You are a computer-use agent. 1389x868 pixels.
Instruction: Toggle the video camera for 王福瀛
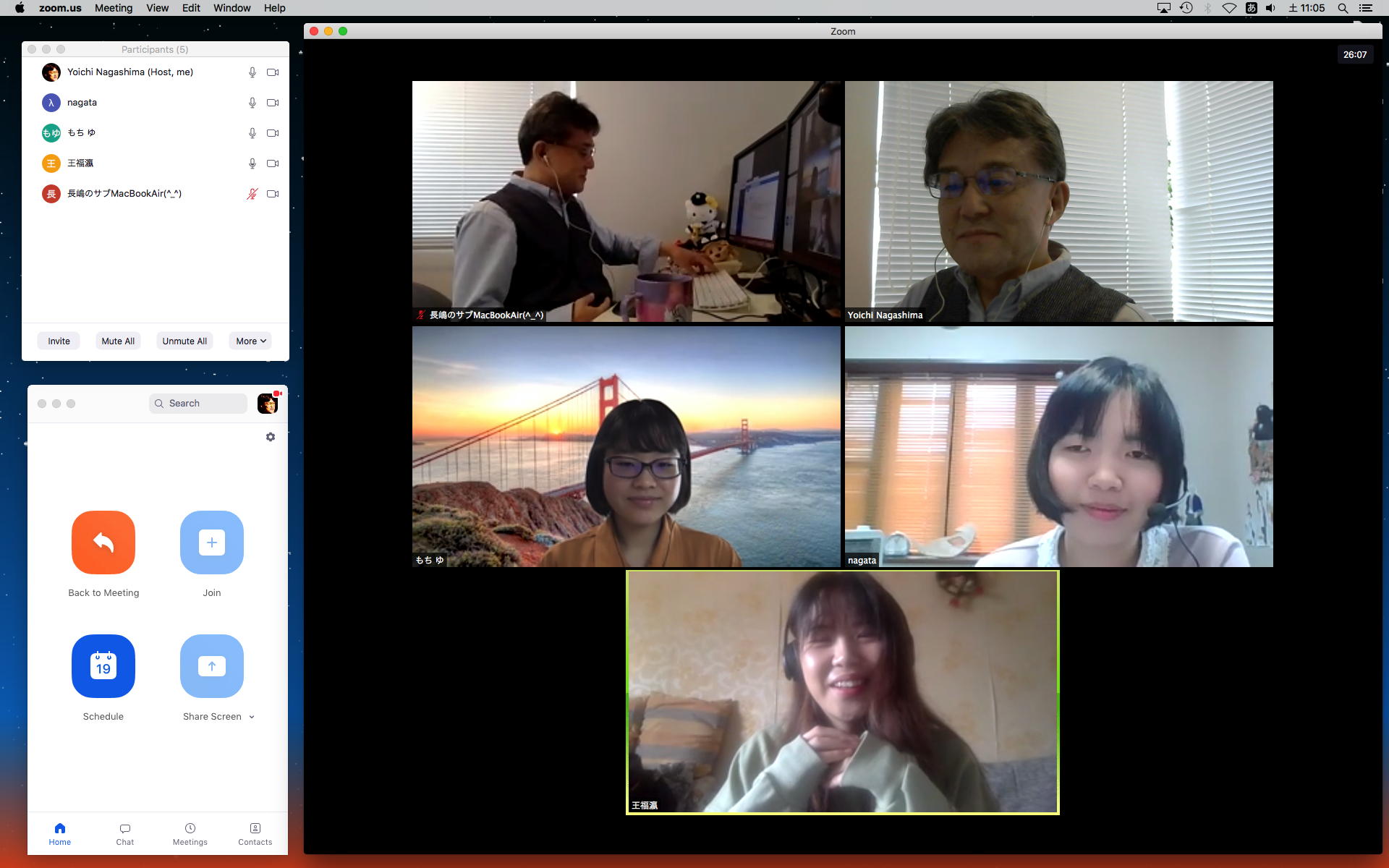(273, 163)
